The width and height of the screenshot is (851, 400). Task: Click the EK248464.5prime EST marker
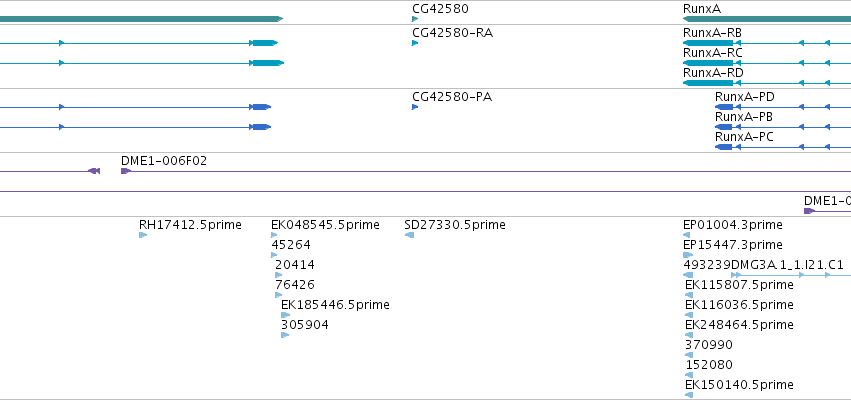[689, 335]
